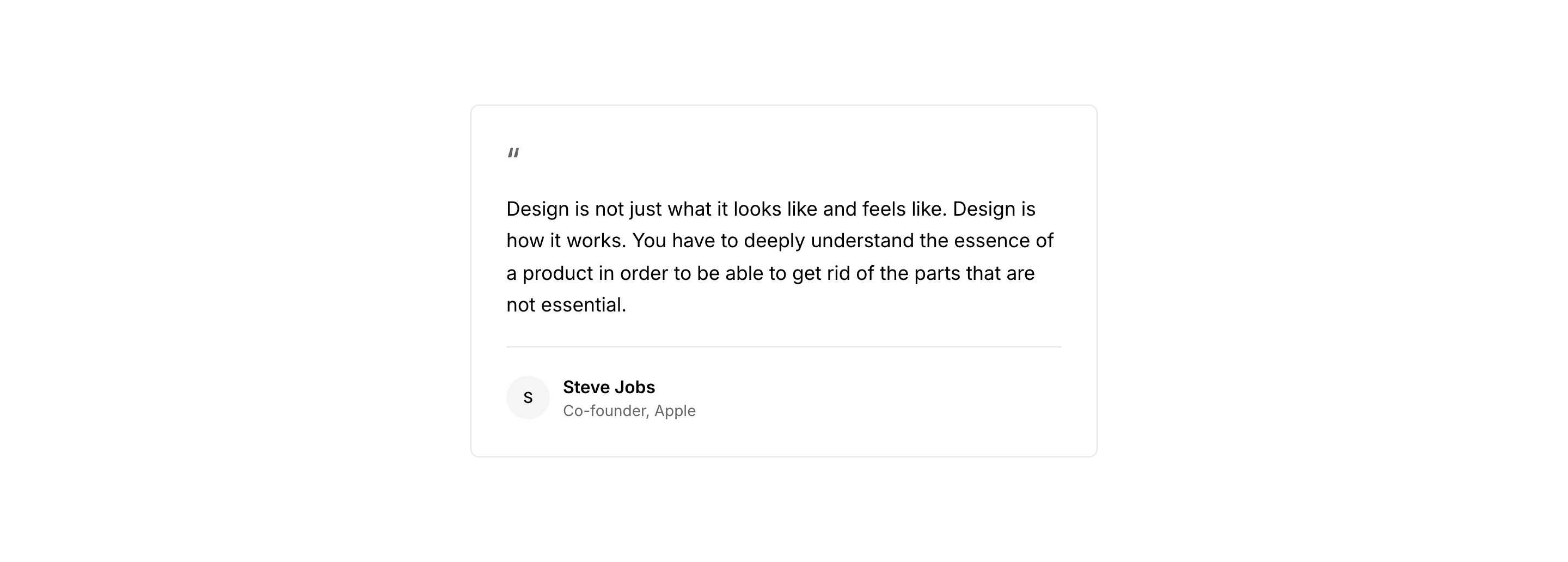This screenshot has height=562, width=1568.
Task: Click the word "feels" in the quote
Action: click(883, 210)
